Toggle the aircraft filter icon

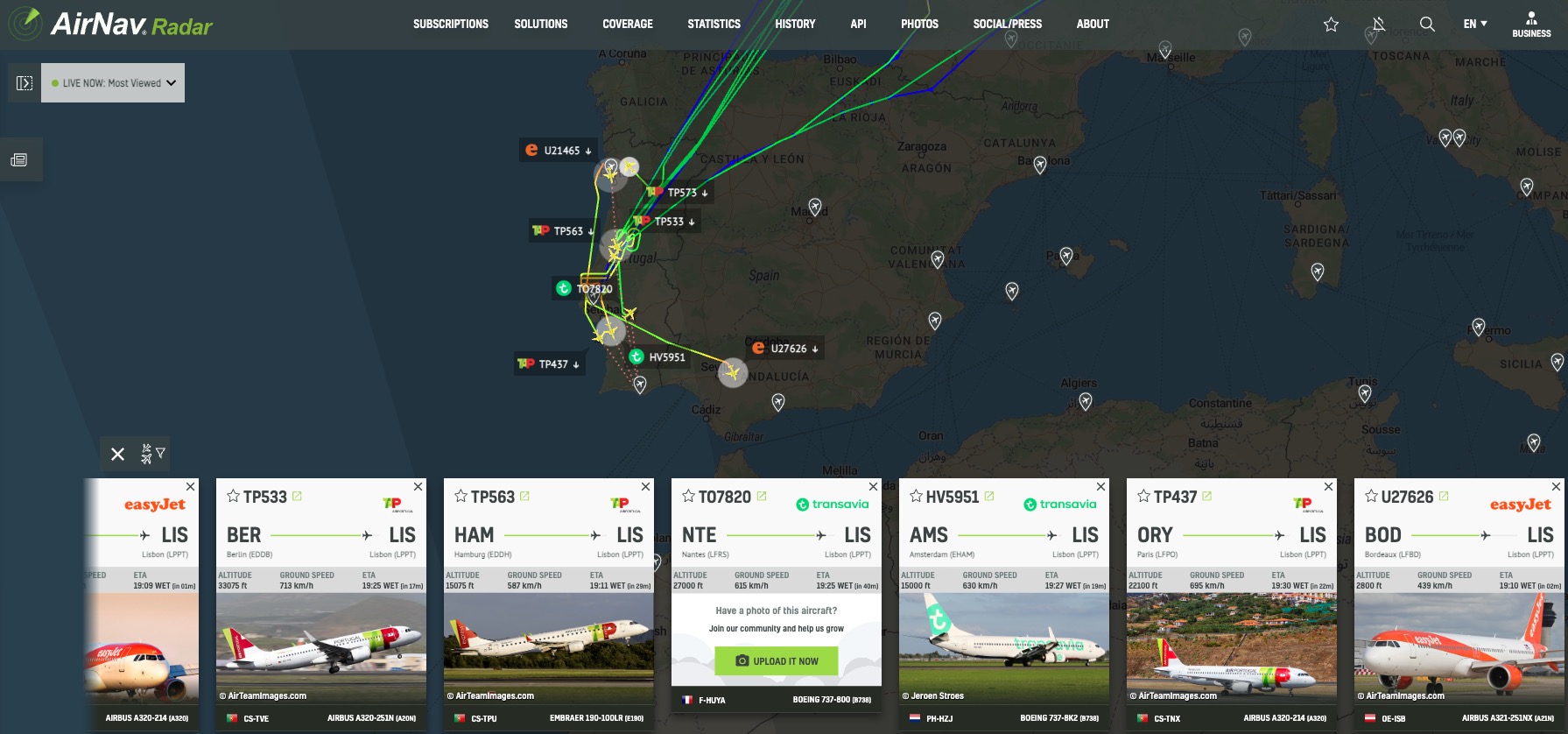[x=152, y=454]
